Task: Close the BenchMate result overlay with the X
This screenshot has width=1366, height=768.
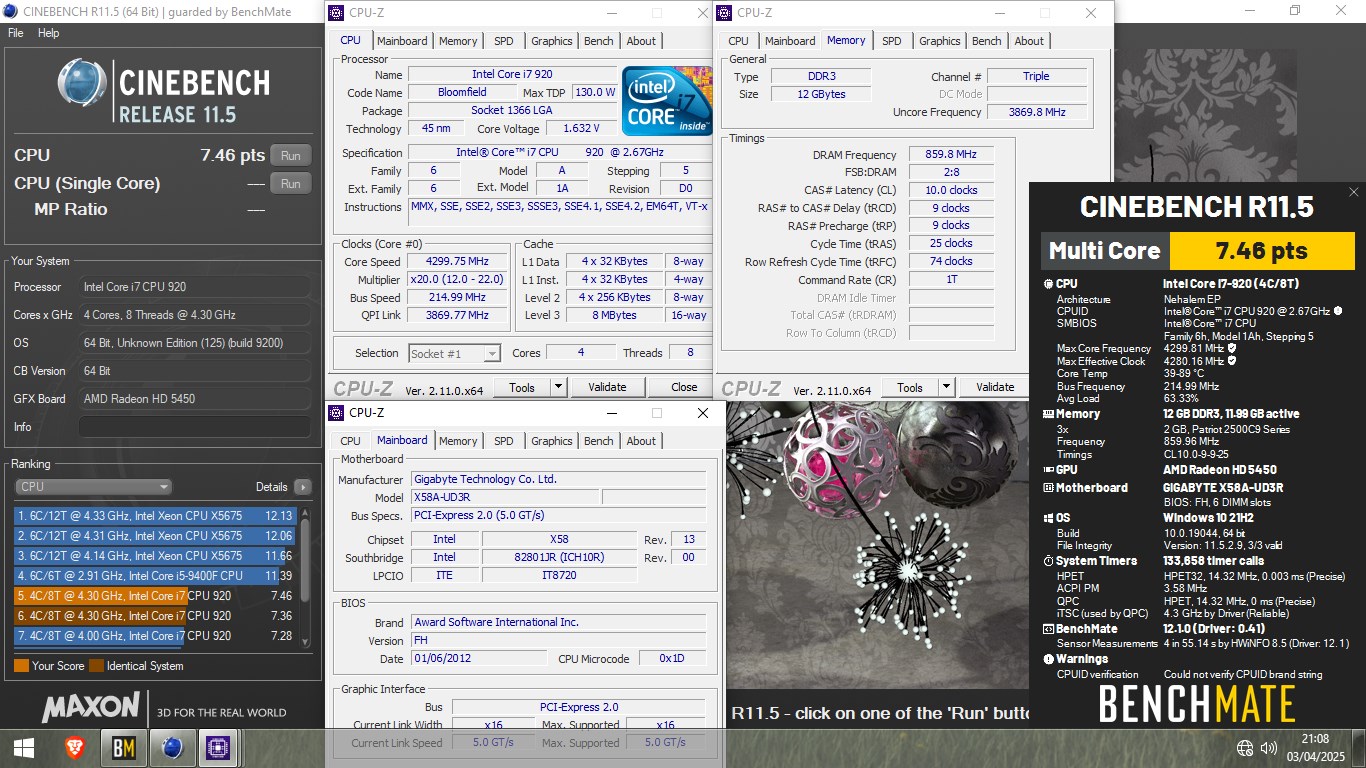Action: [x=1354, y=192]
